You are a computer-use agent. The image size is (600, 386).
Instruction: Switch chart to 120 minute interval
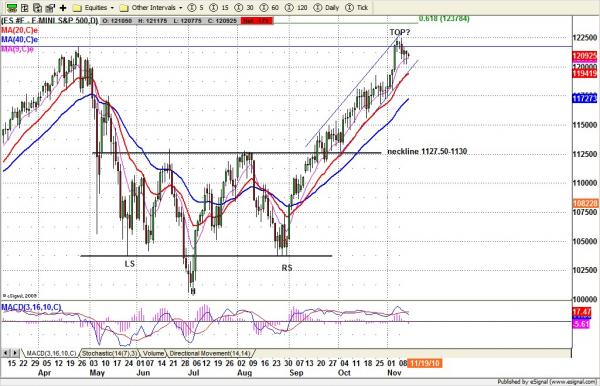(x=297, y=8)
